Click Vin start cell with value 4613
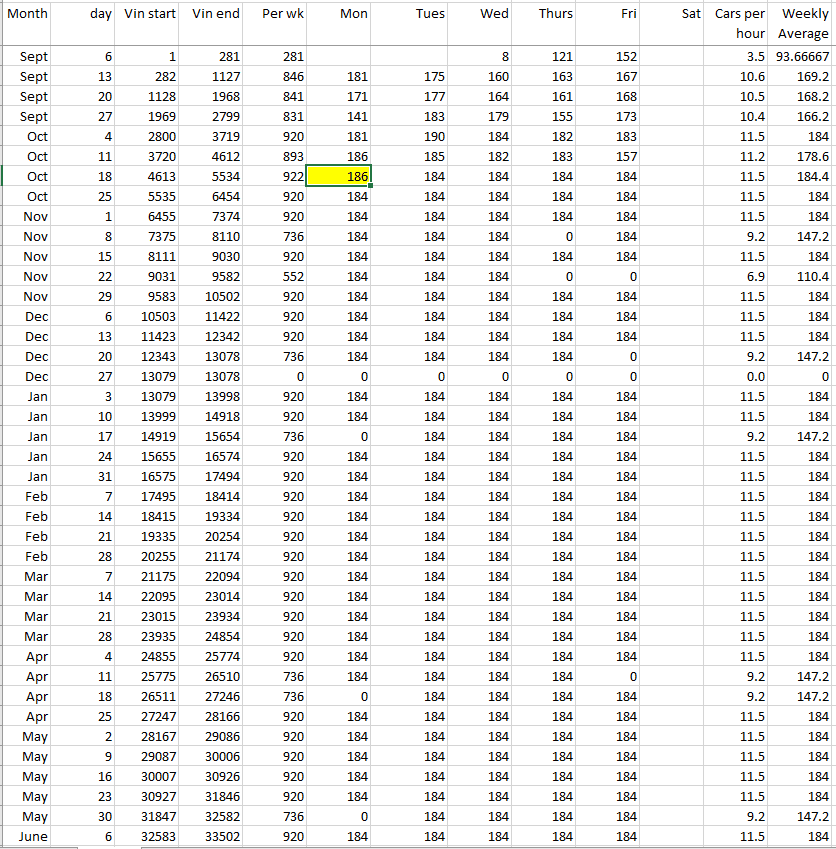 coord(149,176)
